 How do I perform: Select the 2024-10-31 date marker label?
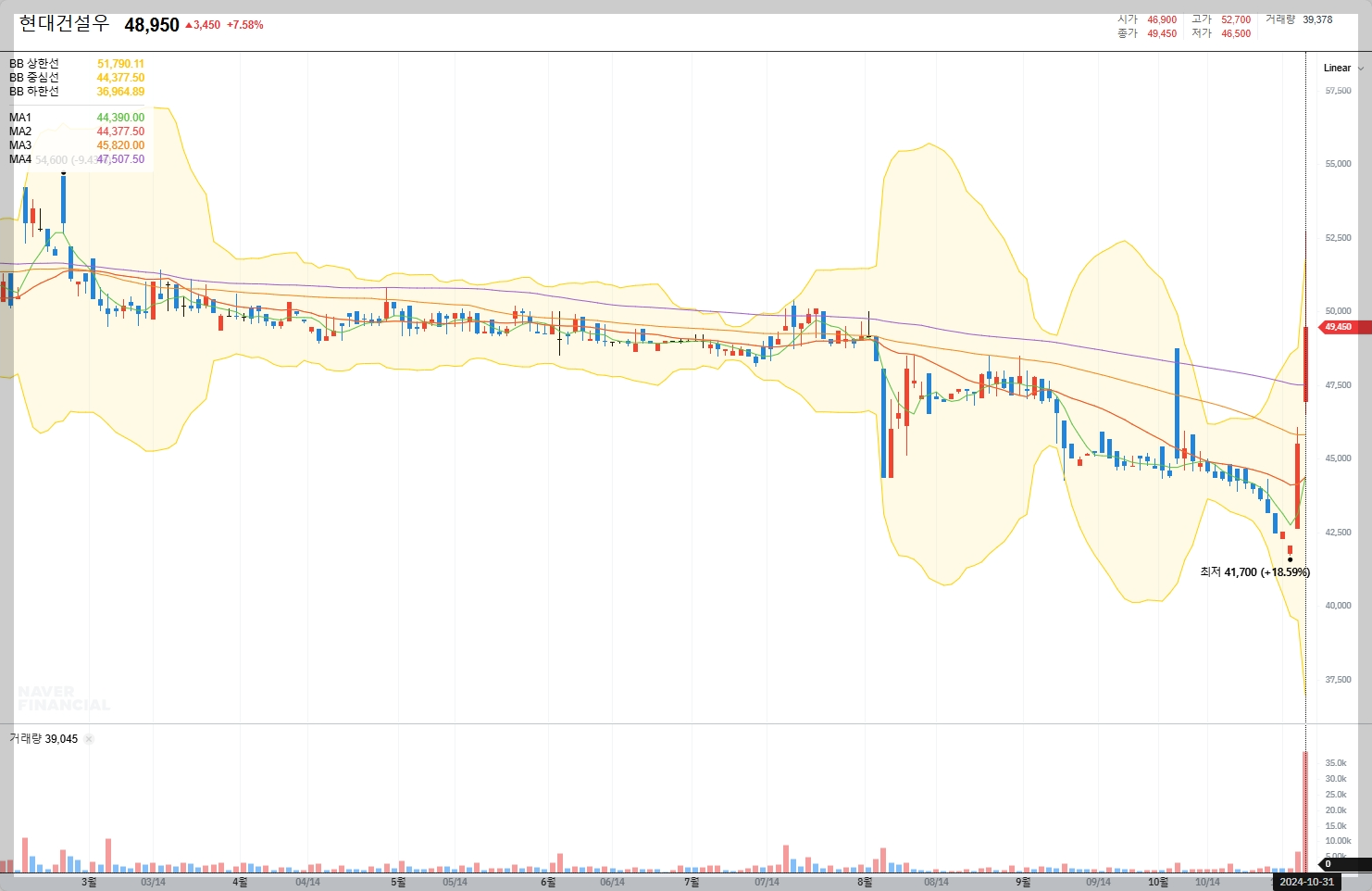point(1306,882)
